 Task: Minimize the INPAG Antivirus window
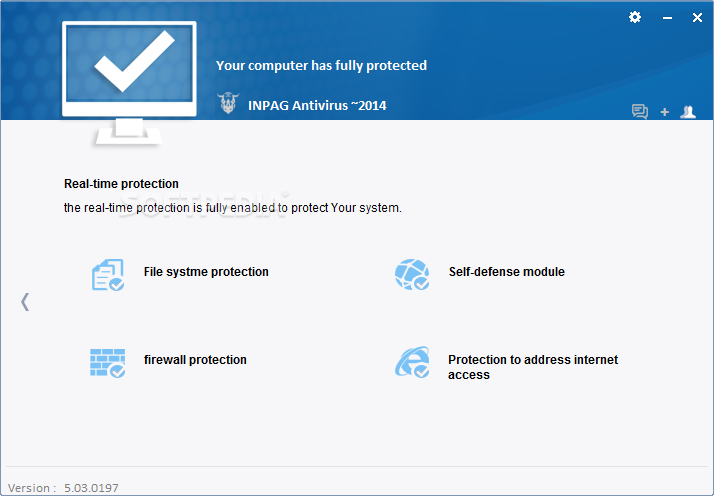click(x=667, y=18)
